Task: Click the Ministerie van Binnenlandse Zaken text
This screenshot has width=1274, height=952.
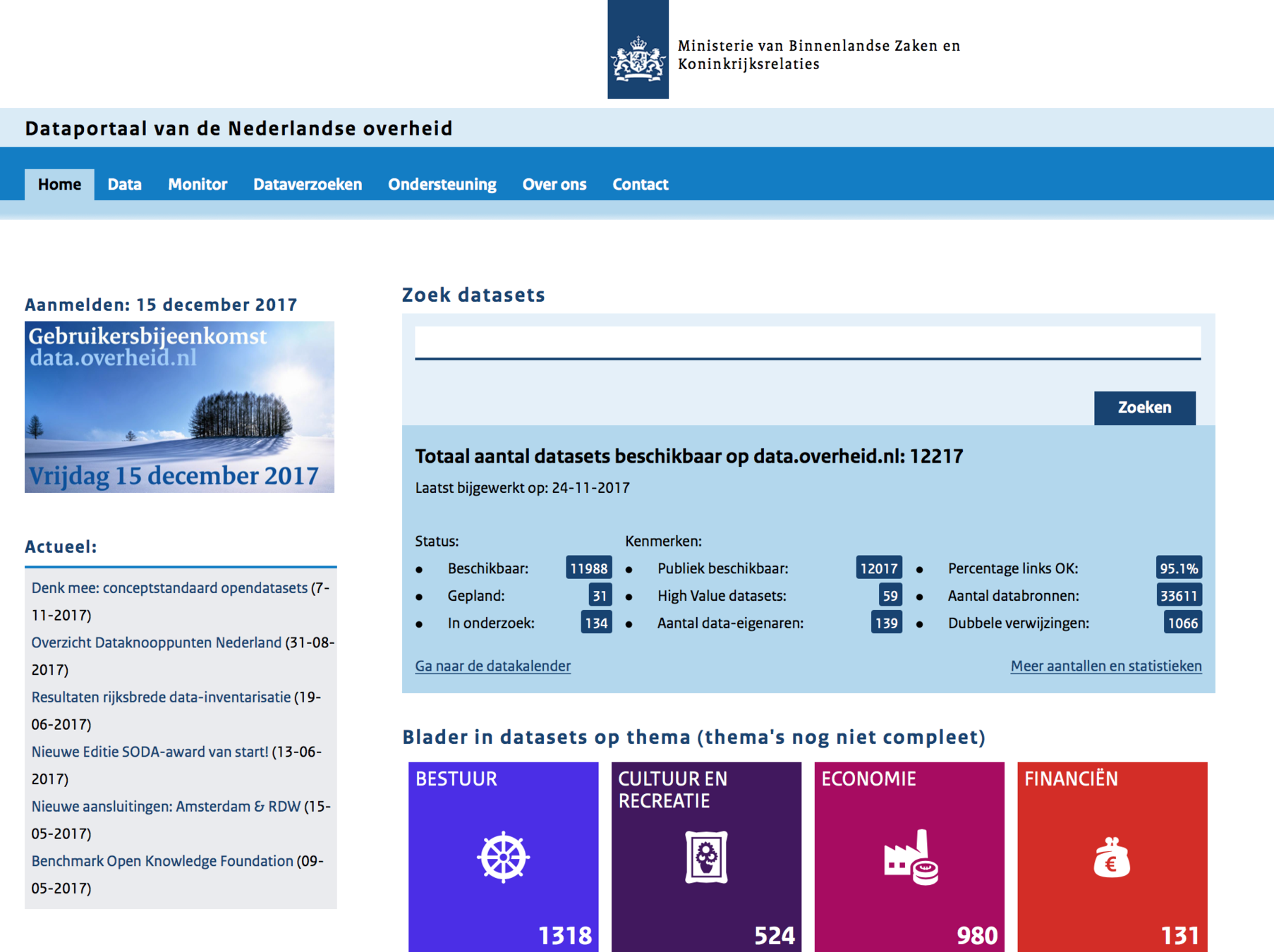Action: [x=819, y=55]
